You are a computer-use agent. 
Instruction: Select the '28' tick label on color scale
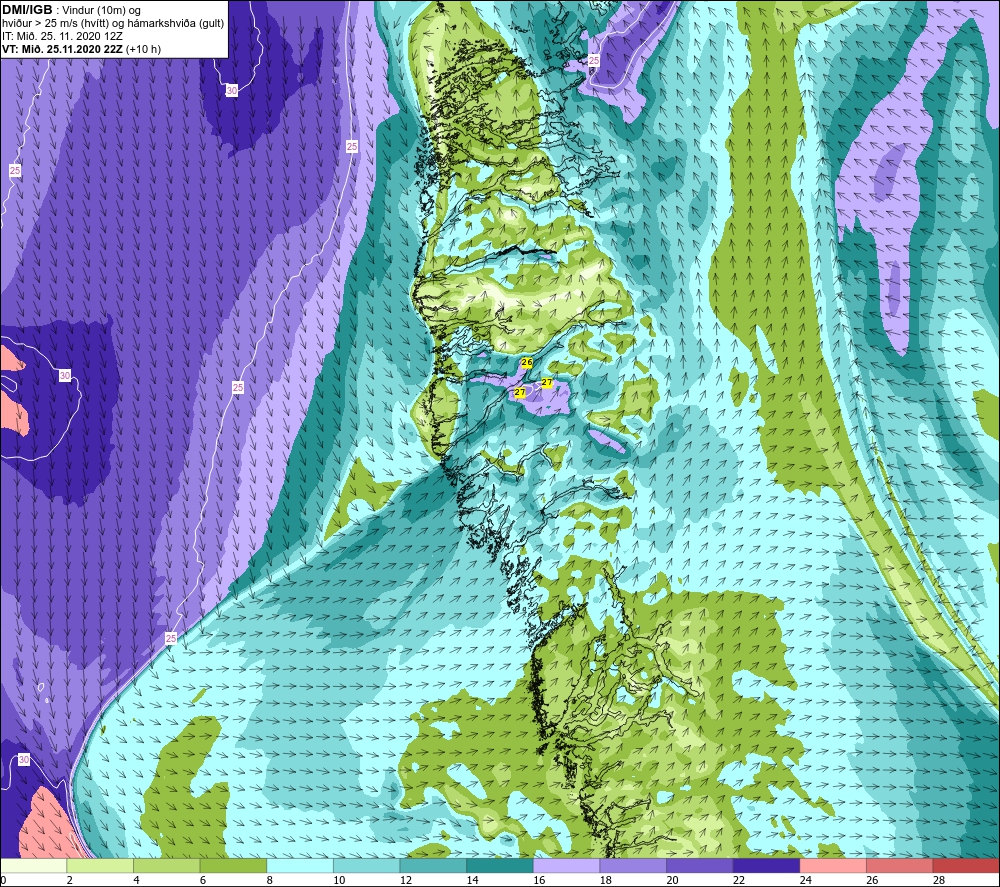pyautogui.click(x=939, y=881)
